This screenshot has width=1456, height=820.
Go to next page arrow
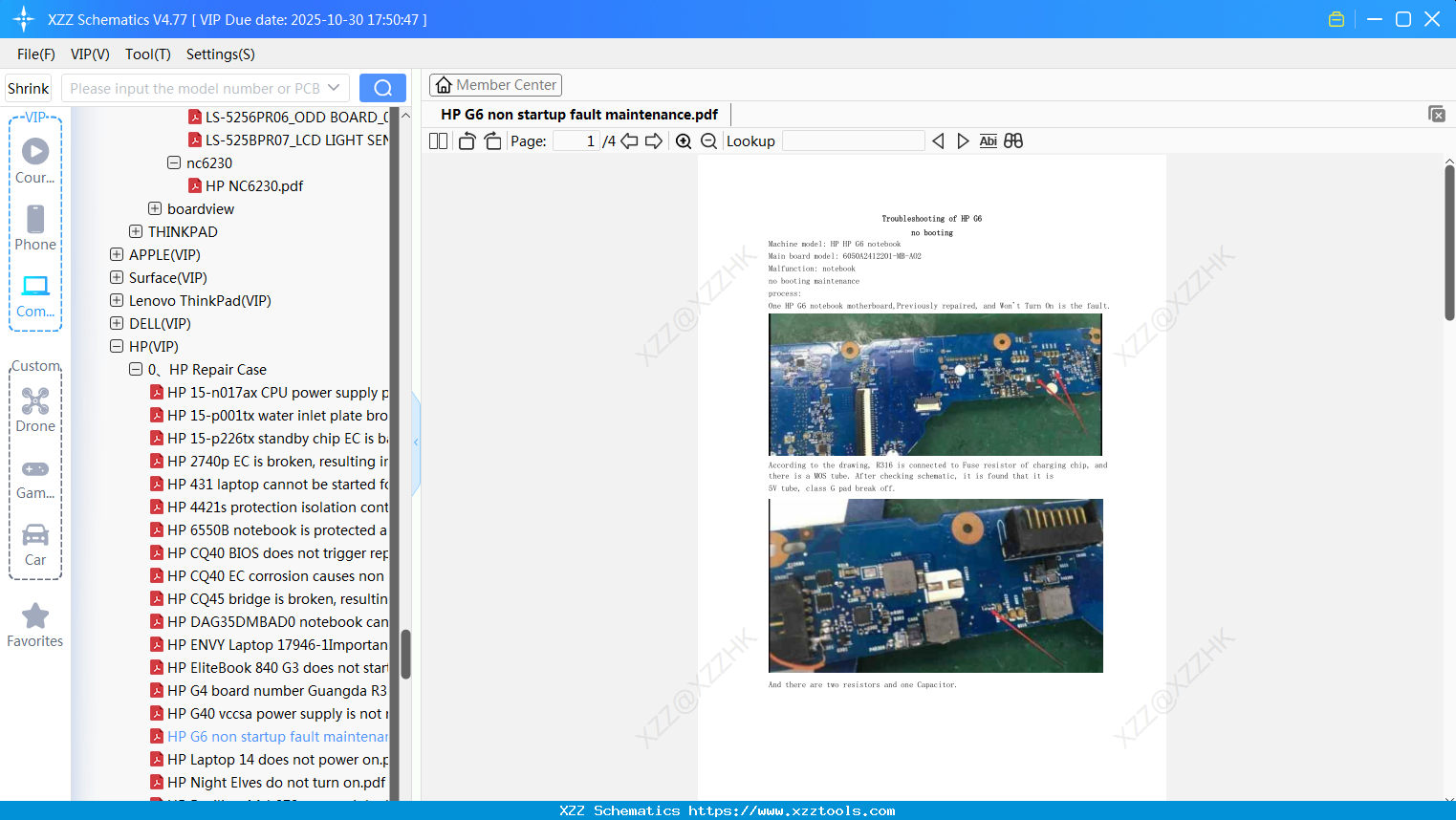pos(654,141)
